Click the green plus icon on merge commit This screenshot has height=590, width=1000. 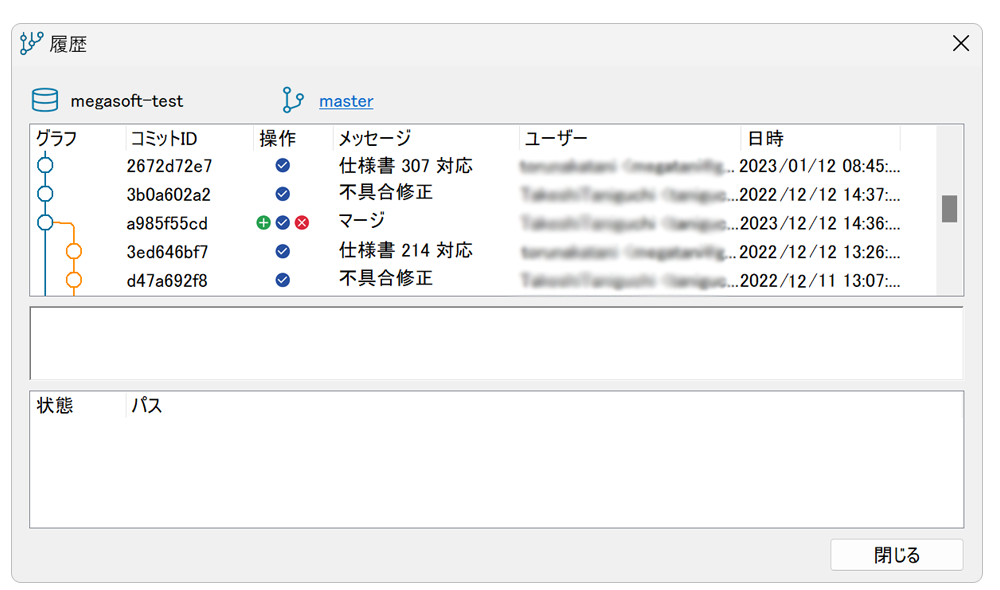tap(263, 222)
